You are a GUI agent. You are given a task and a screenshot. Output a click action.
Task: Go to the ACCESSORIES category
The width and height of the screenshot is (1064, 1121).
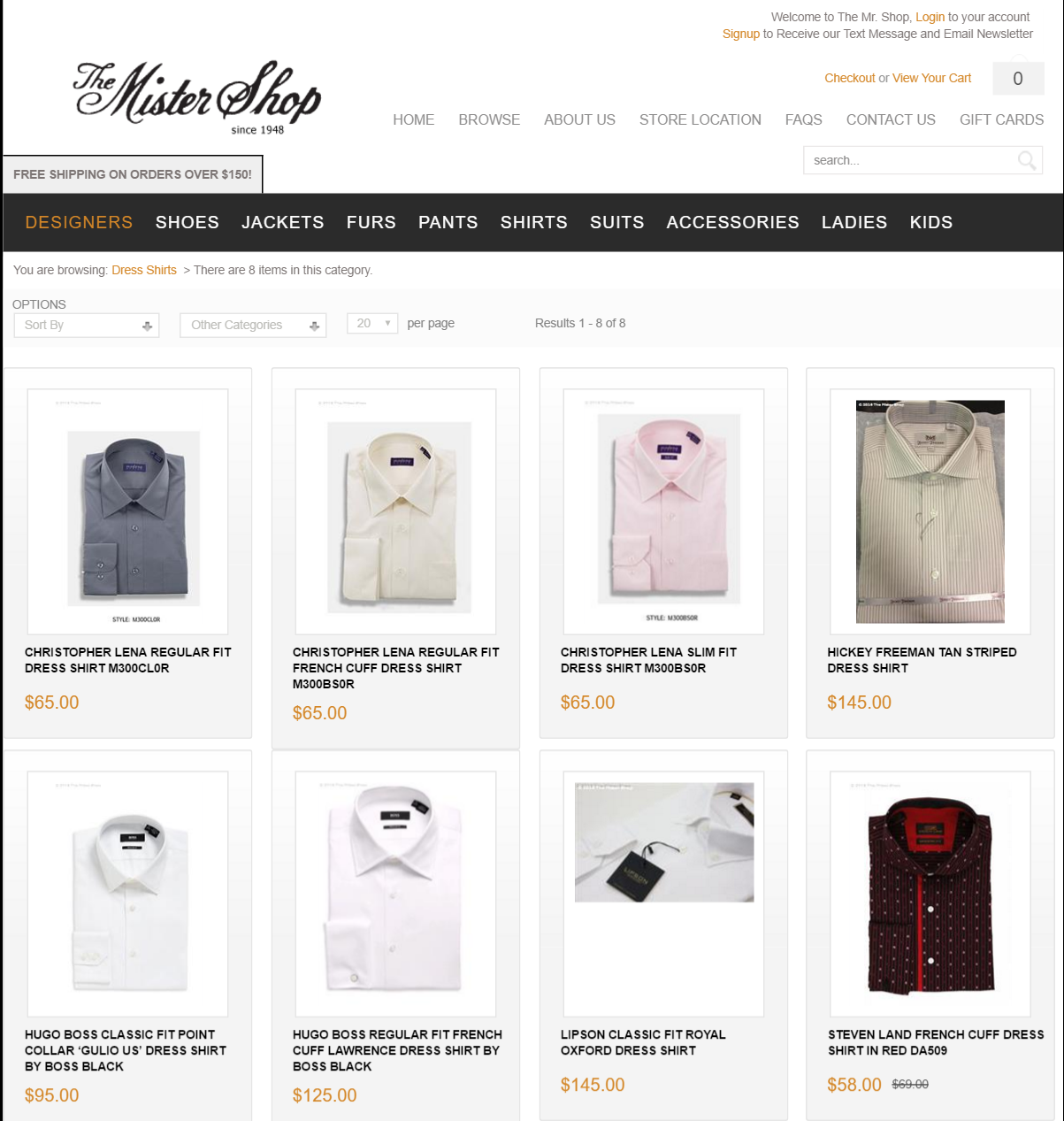click(x=732, y=222)
